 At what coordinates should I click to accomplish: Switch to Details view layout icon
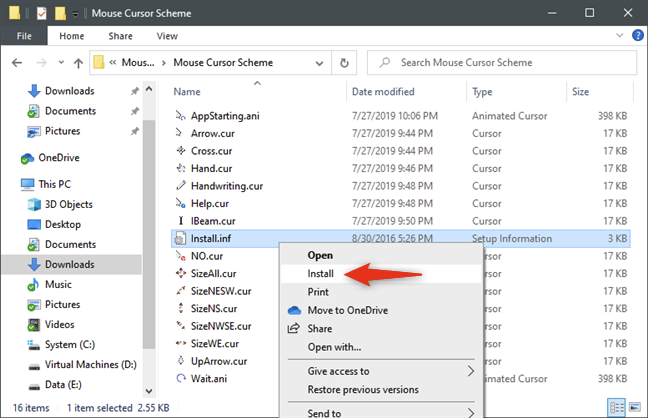pos(616,408)
